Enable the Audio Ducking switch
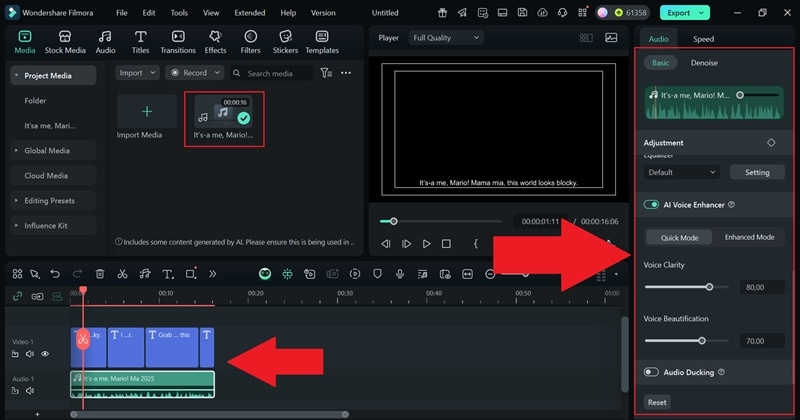800x420 pixels. click(651, 372)
